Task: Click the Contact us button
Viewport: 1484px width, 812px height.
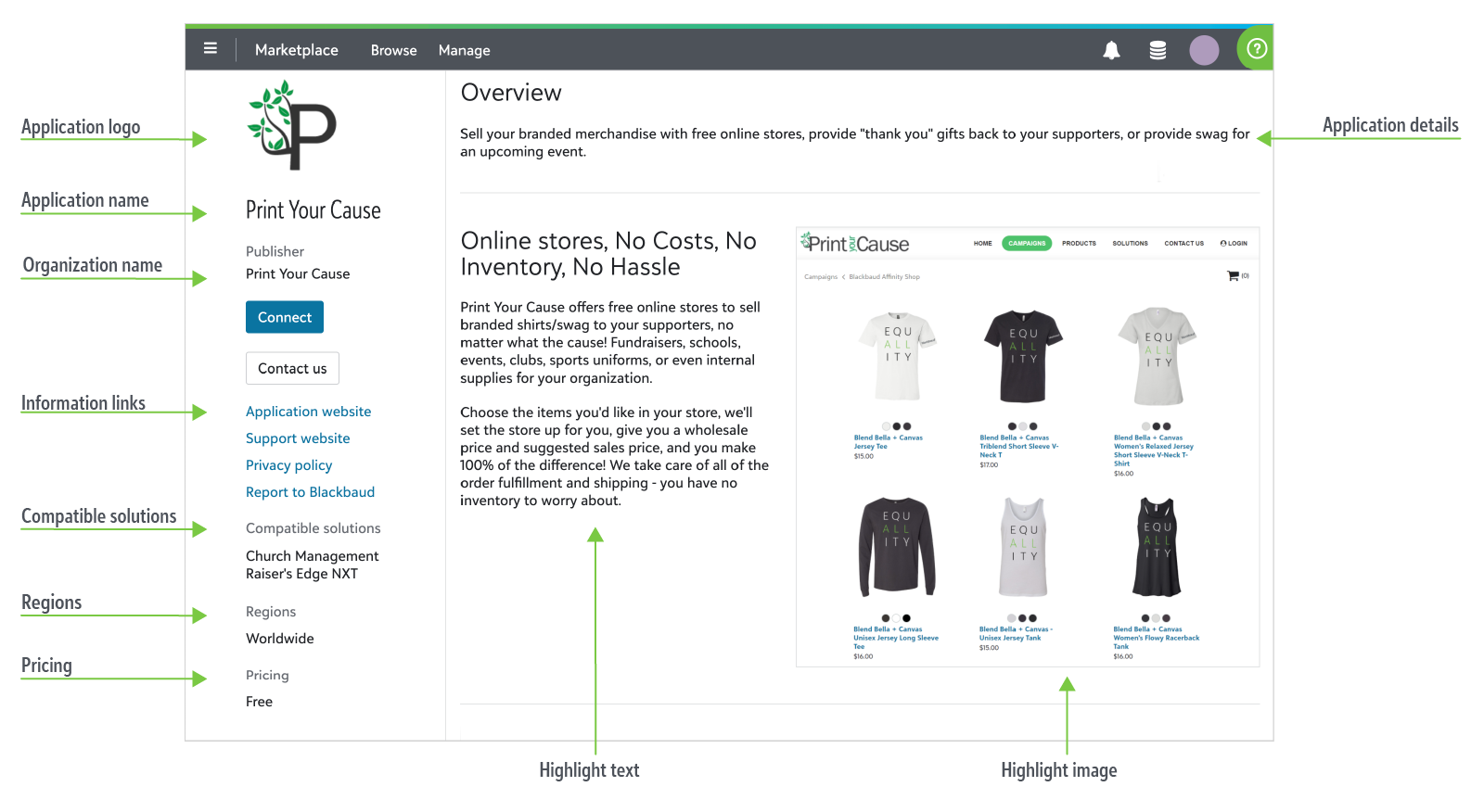Action: pyautogui.click(x=292, y=368)
